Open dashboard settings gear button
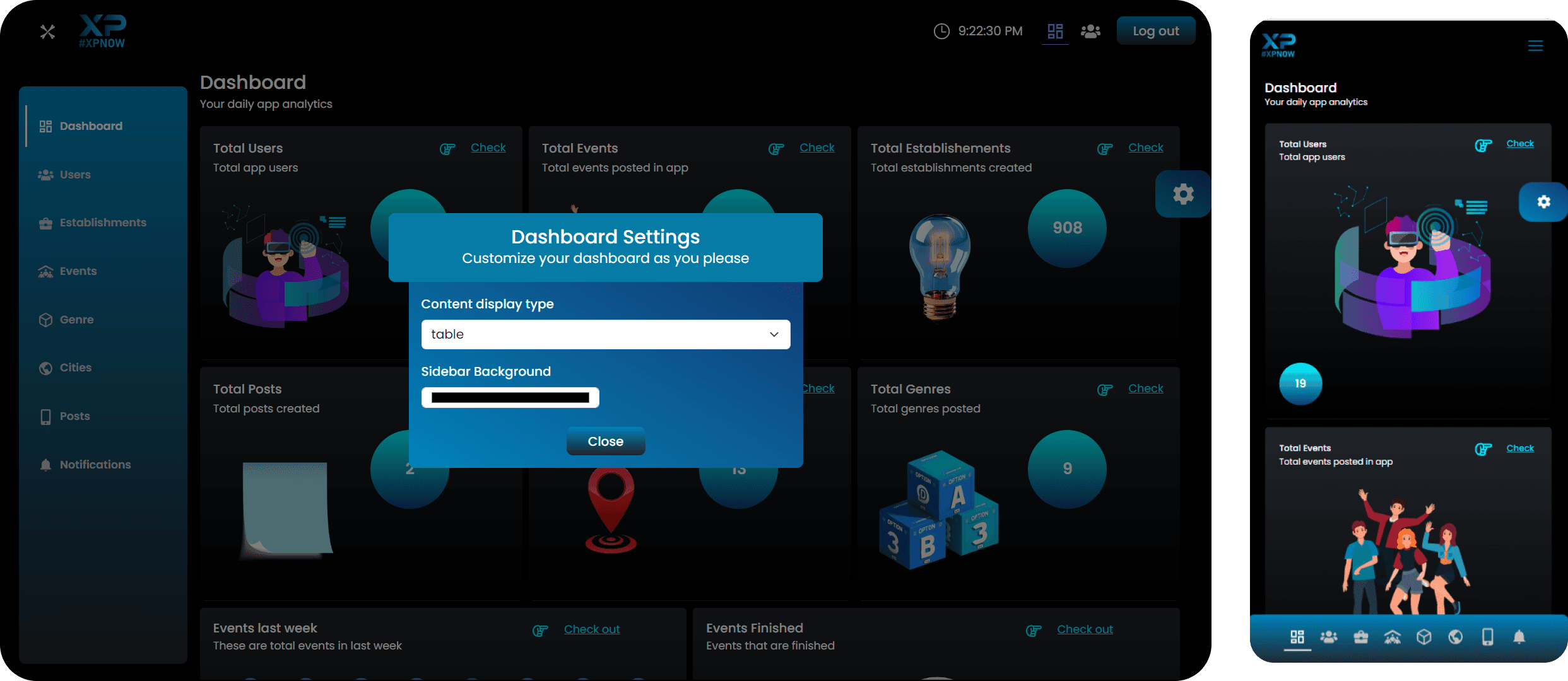Screen dimensions: 1568x681 point(1182,194)
